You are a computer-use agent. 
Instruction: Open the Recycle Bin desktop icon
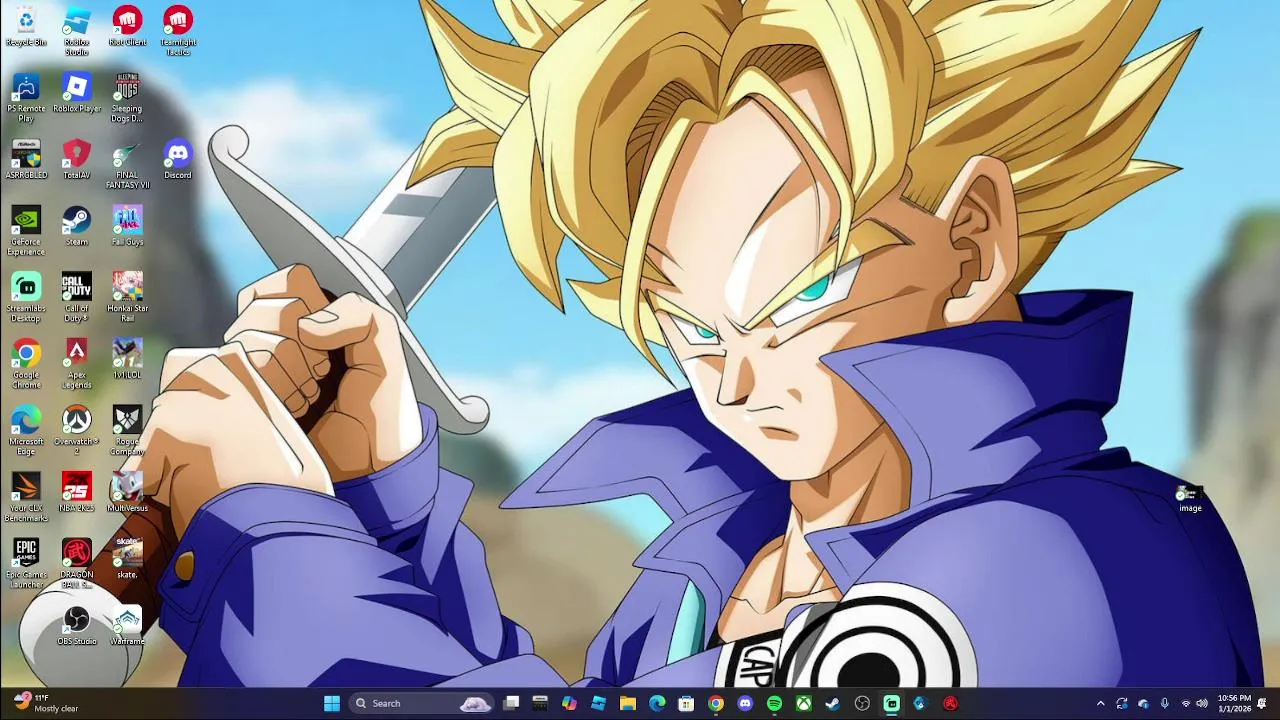coord(26,27)
